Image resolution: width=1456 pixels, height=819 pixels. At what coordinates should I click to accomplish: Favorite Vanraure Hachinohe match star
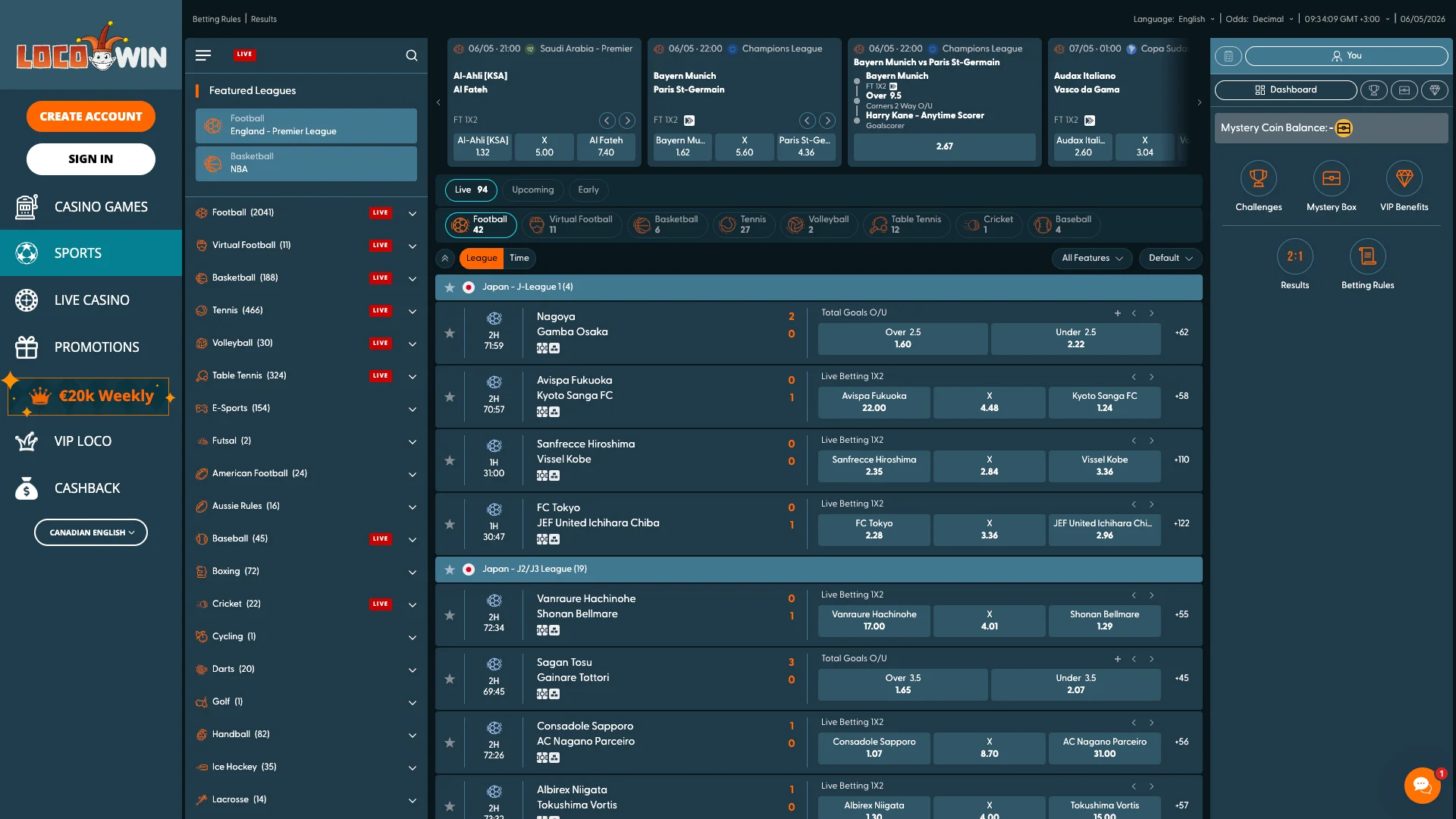pos(450,616)
